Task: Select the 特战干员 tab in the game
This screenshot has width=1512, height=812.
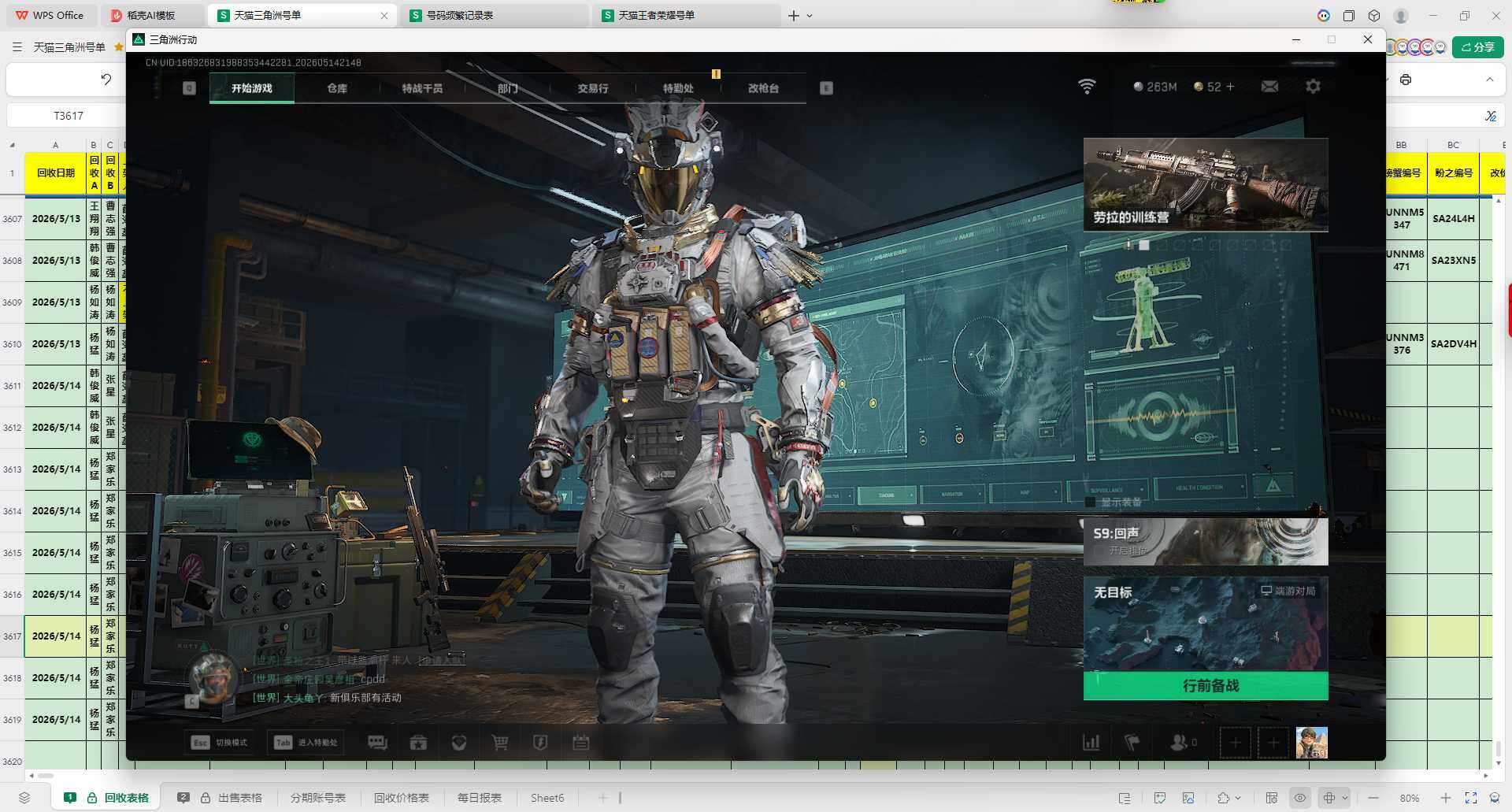Action: (x=422, y=88)
